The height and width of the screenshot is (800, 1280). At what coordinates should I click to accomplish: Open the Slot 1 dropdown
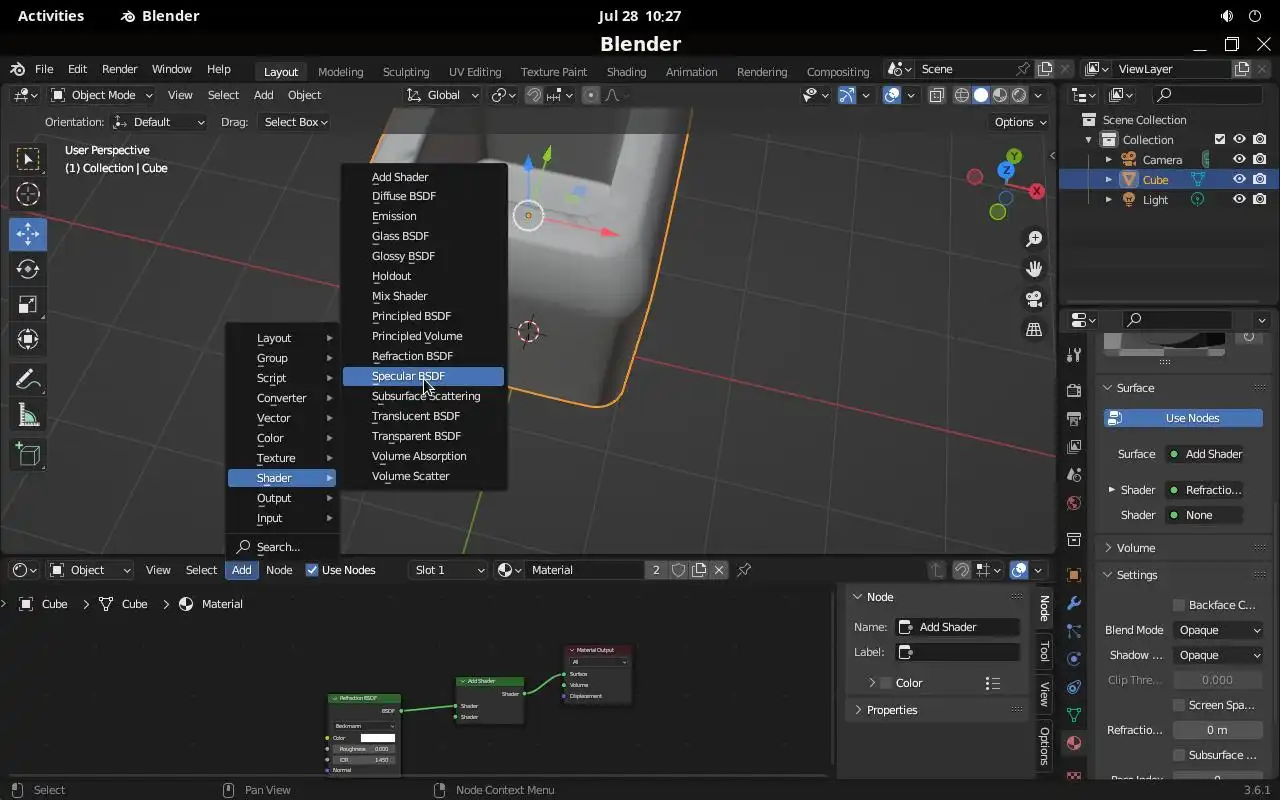click(x=448, y=570)
